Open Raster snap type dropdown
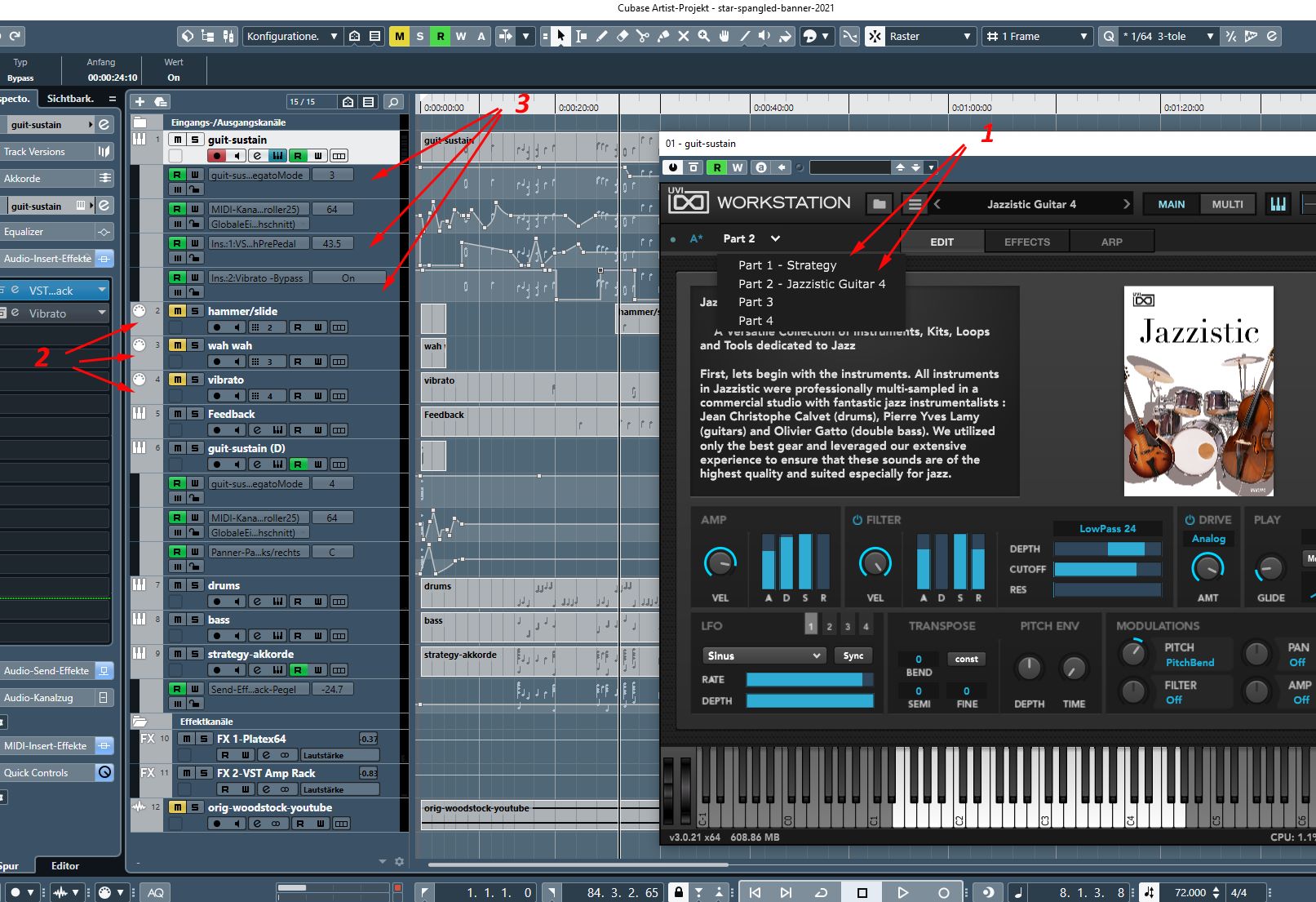This screenshot has width=1316, height=902. (931, 36)
